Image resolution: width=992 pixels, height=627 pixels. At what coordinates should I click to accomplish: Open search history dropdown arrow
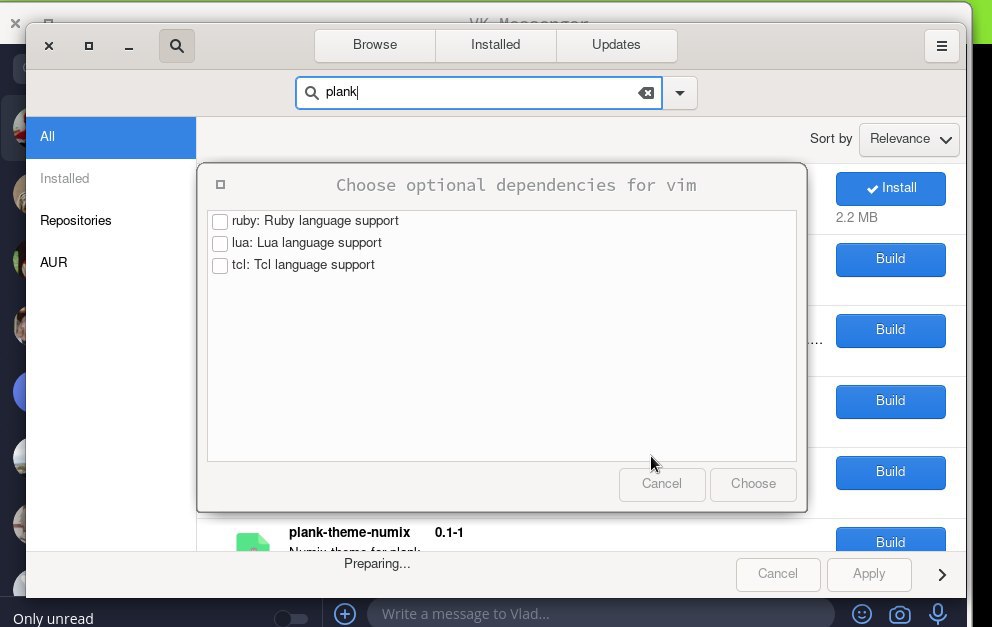[680, 93]
